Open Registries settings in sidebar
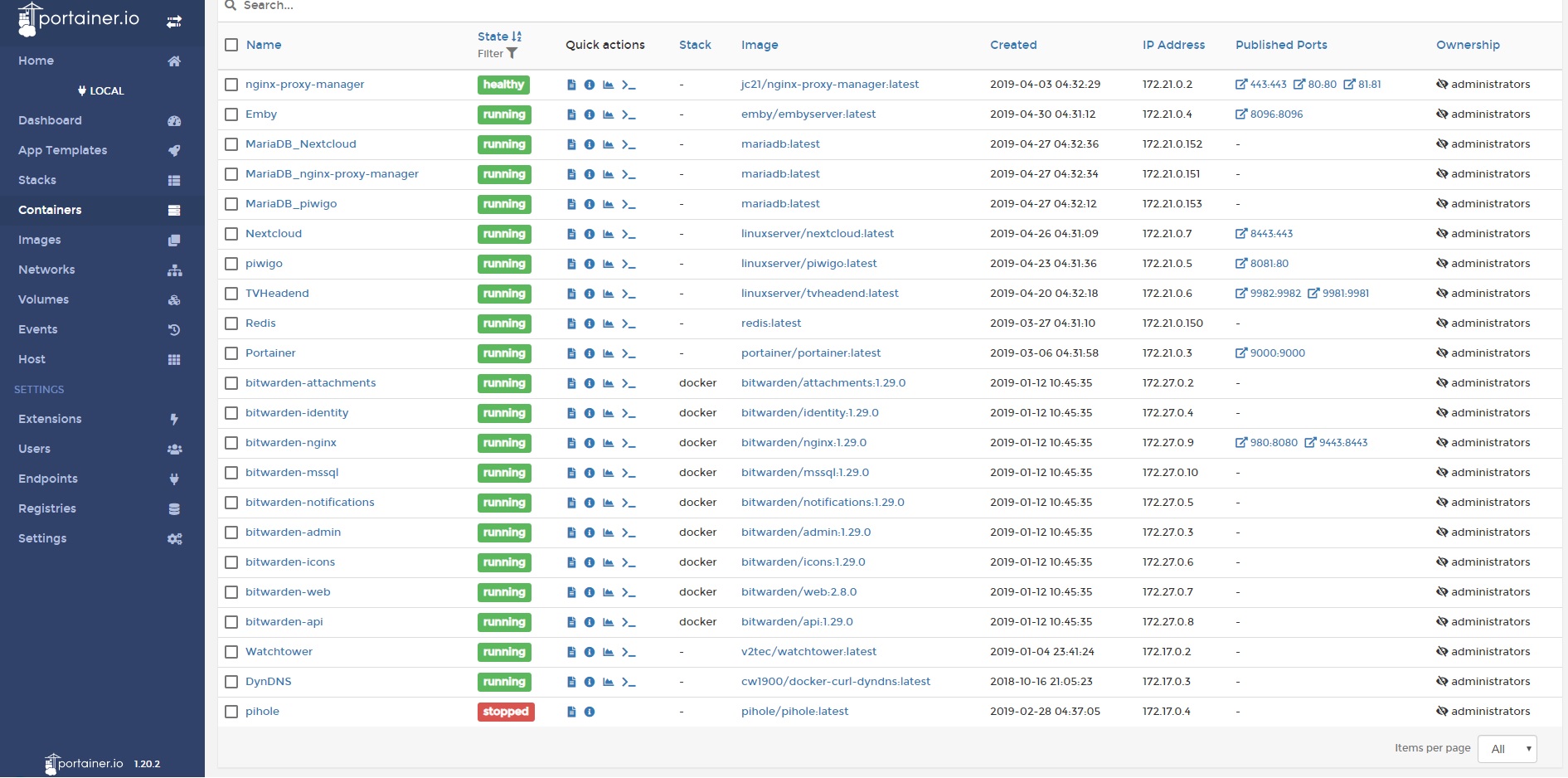 [102, 508]
